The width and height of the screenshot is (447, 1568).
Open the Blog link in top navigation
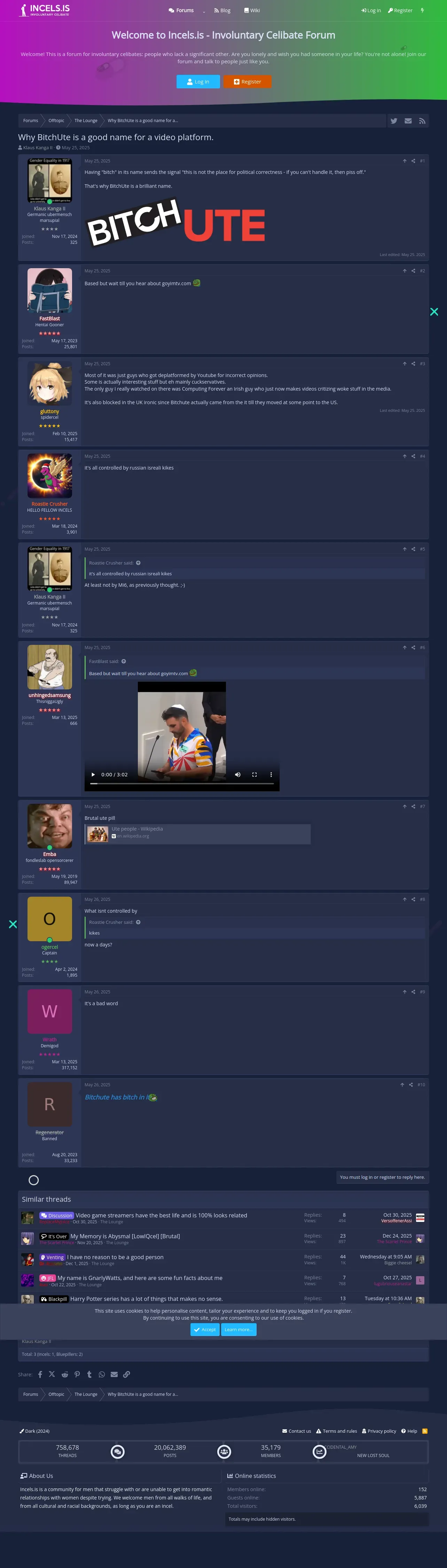tap(222, 10)
